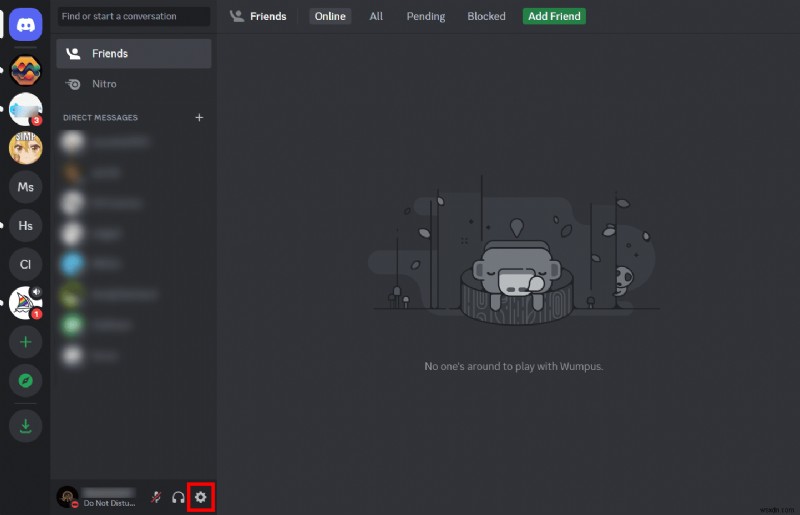Open the Cl server

[26, 264]
